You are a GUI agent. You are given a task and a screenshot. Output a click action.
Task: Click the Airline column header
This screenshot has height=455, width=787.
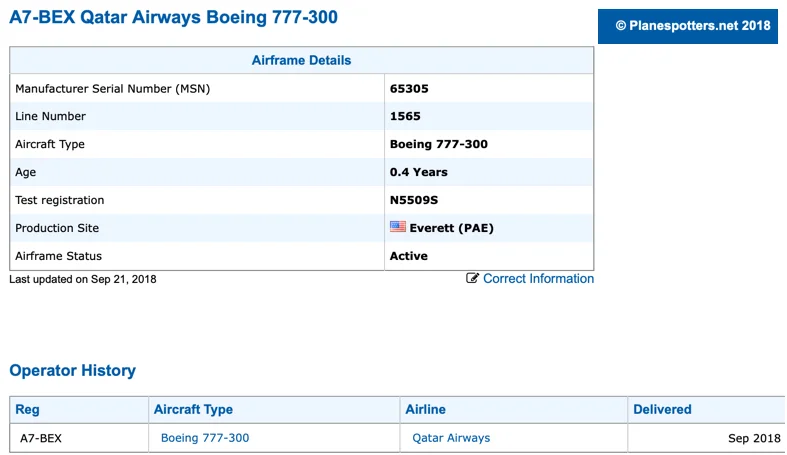(425, 409)
